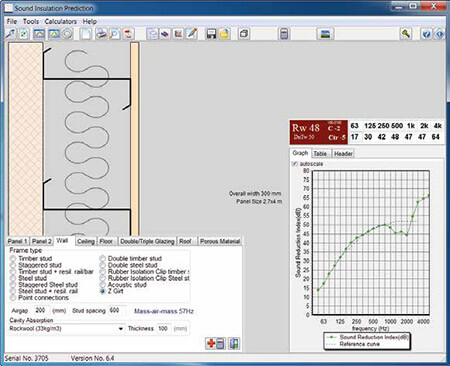Open the calculator toolbar icon
The image size is (450, 366).
click(284, 34)
